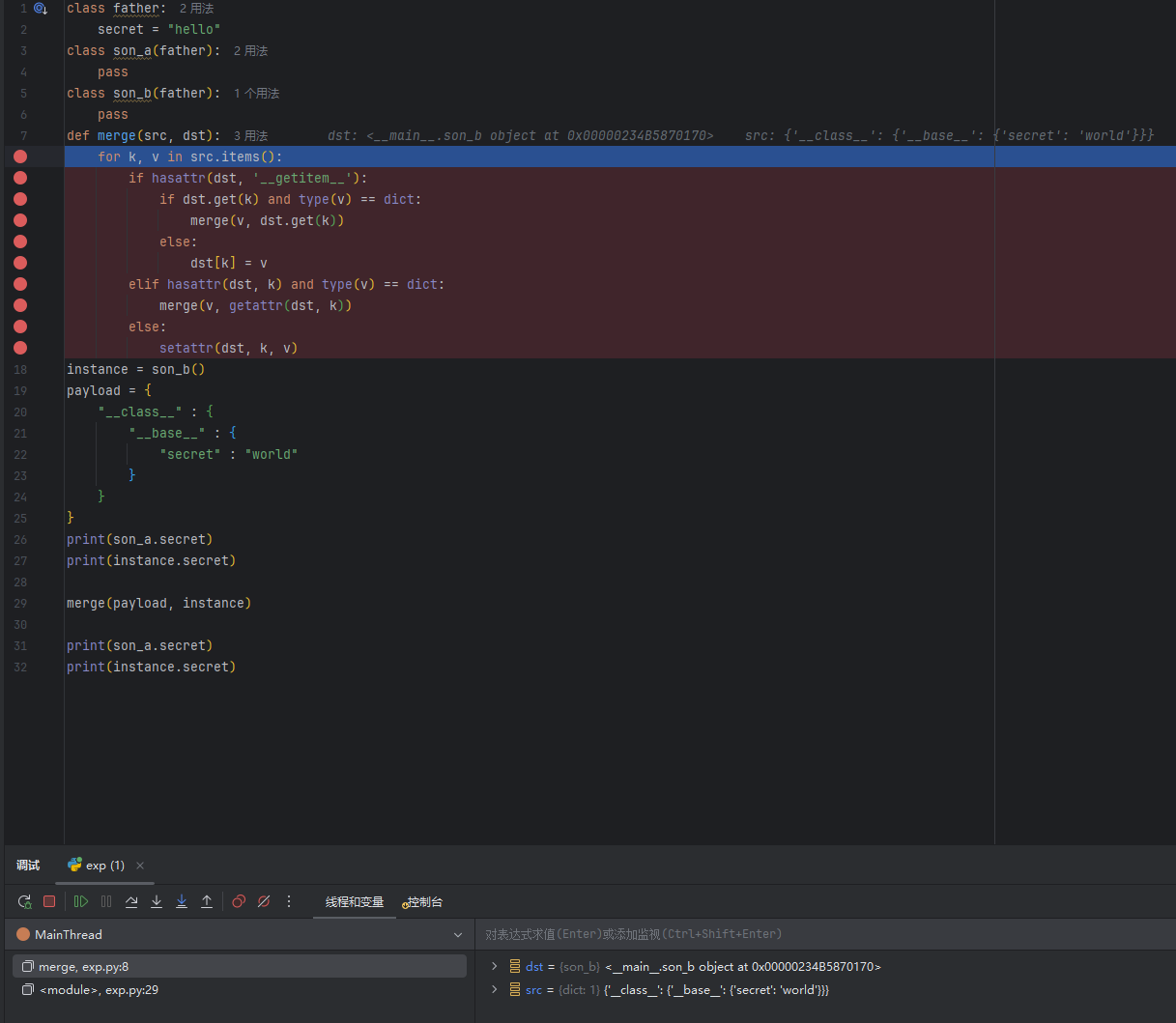Open the View Breakpoints dialog
Screen dimensions: 1176x1023
click(239, 901)
